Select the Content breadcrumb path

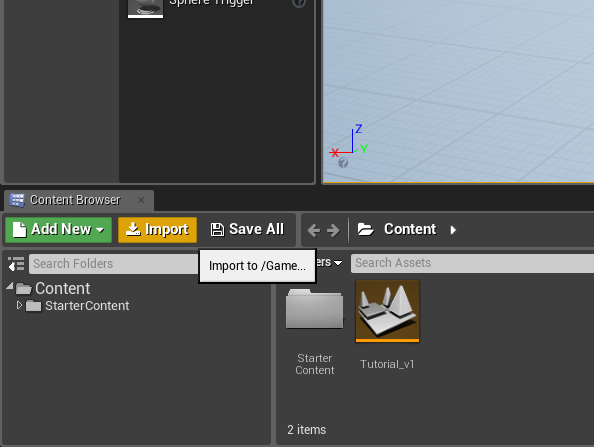coord(410,229)
